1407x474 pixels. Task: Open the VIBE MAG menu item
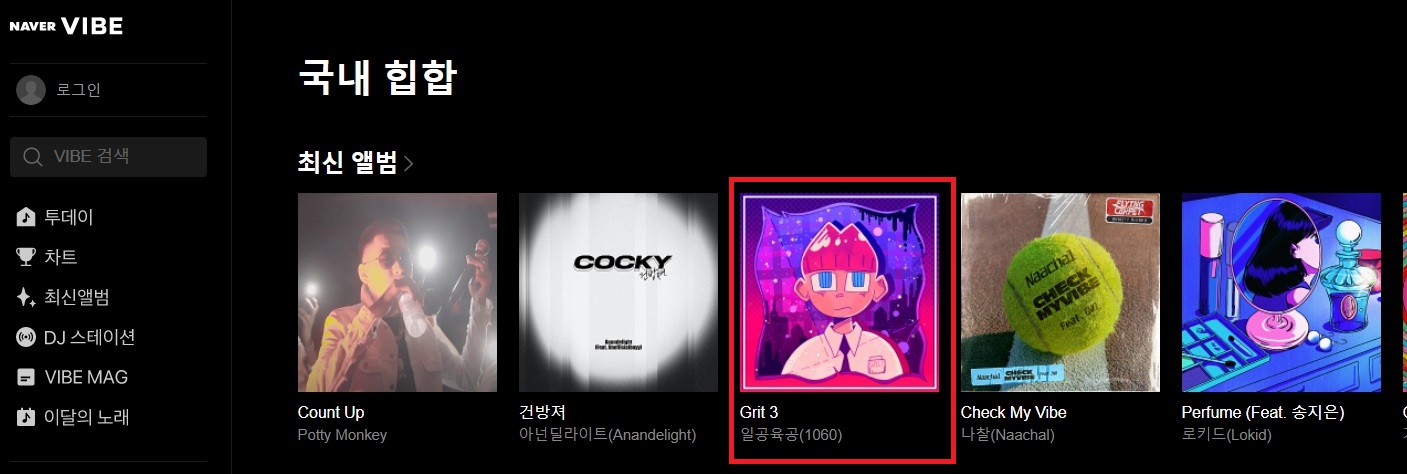click(86, 377)
